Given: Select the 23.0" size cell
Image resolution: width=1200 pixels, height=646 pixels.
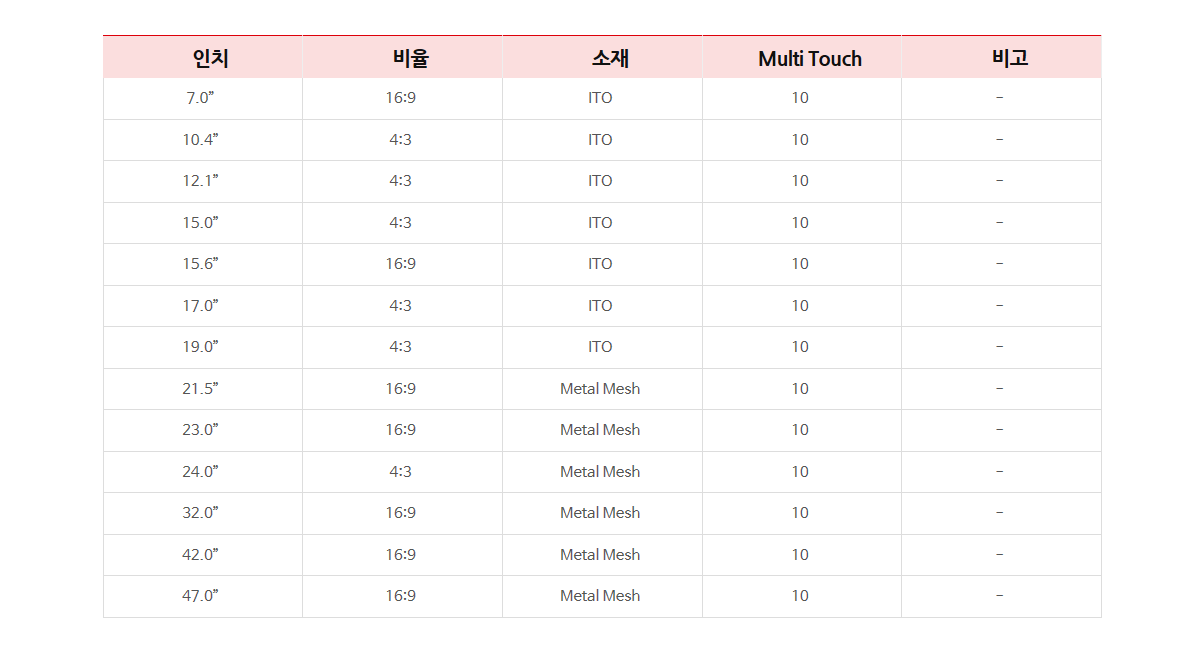Looking at the screenshot, I should (x=203, y=430).
